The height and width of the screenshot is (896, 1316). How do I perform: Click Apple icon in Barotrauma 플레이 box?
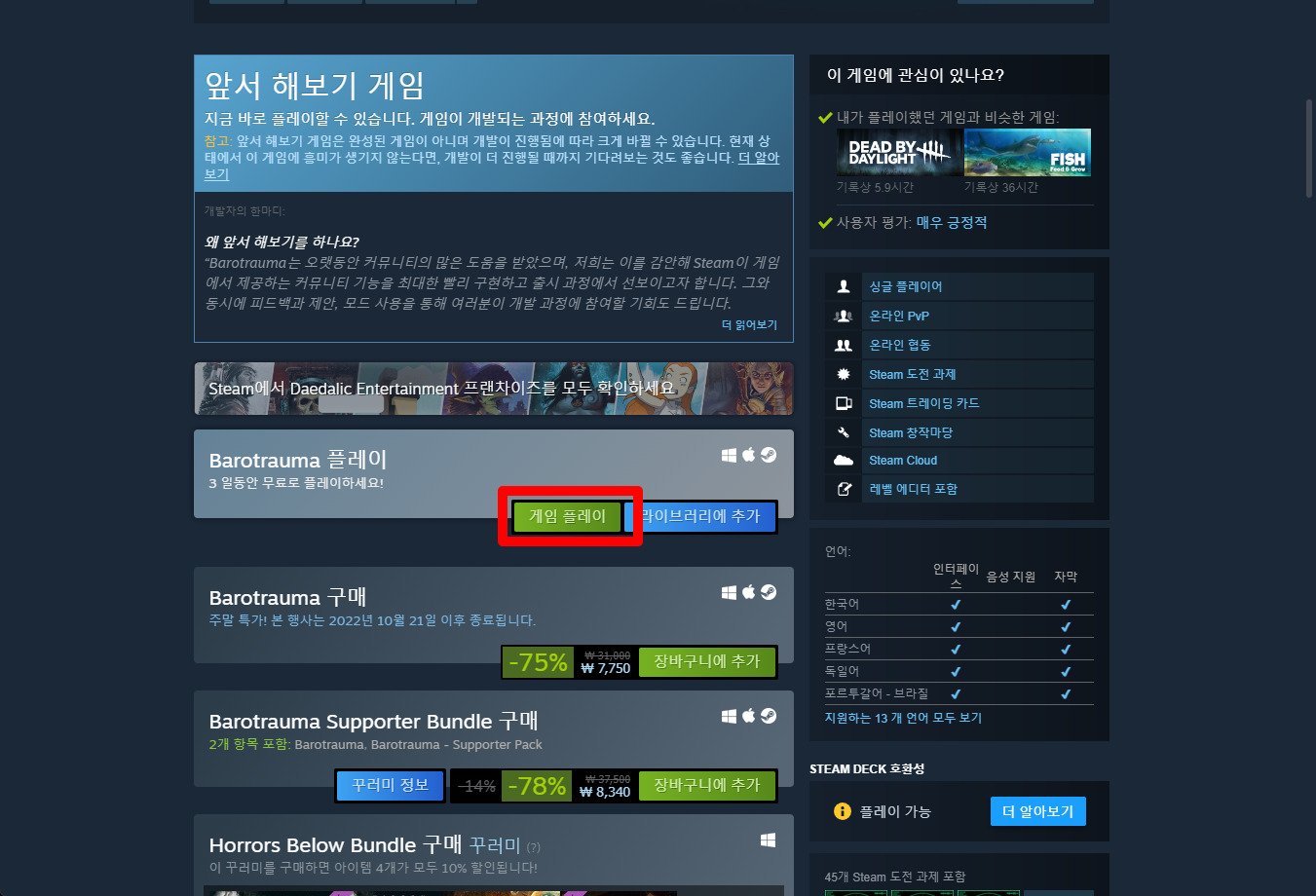pyautogui.click(x=749, y=455)
